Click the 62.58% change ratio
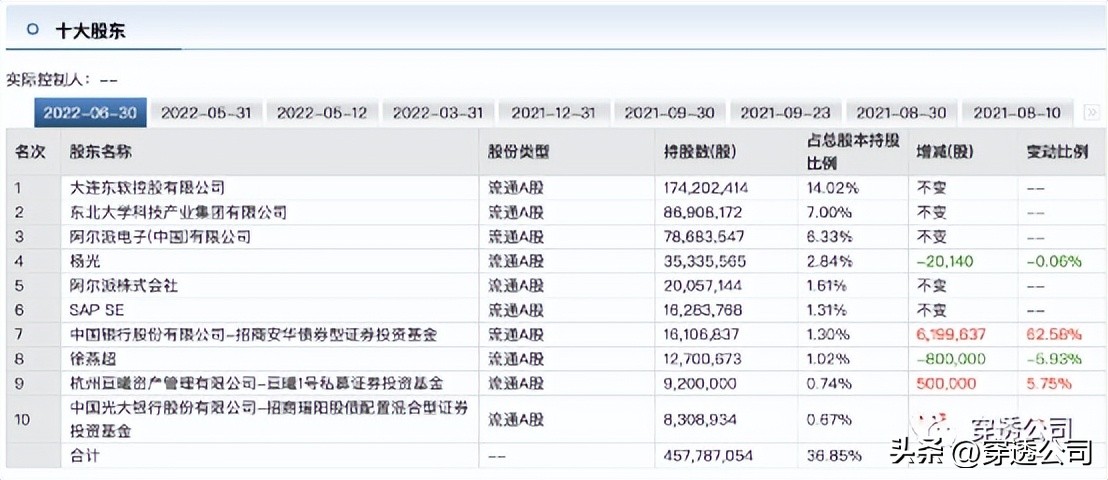Image resolution: width=1108 pixels, height=480 pixels. 1054,334
